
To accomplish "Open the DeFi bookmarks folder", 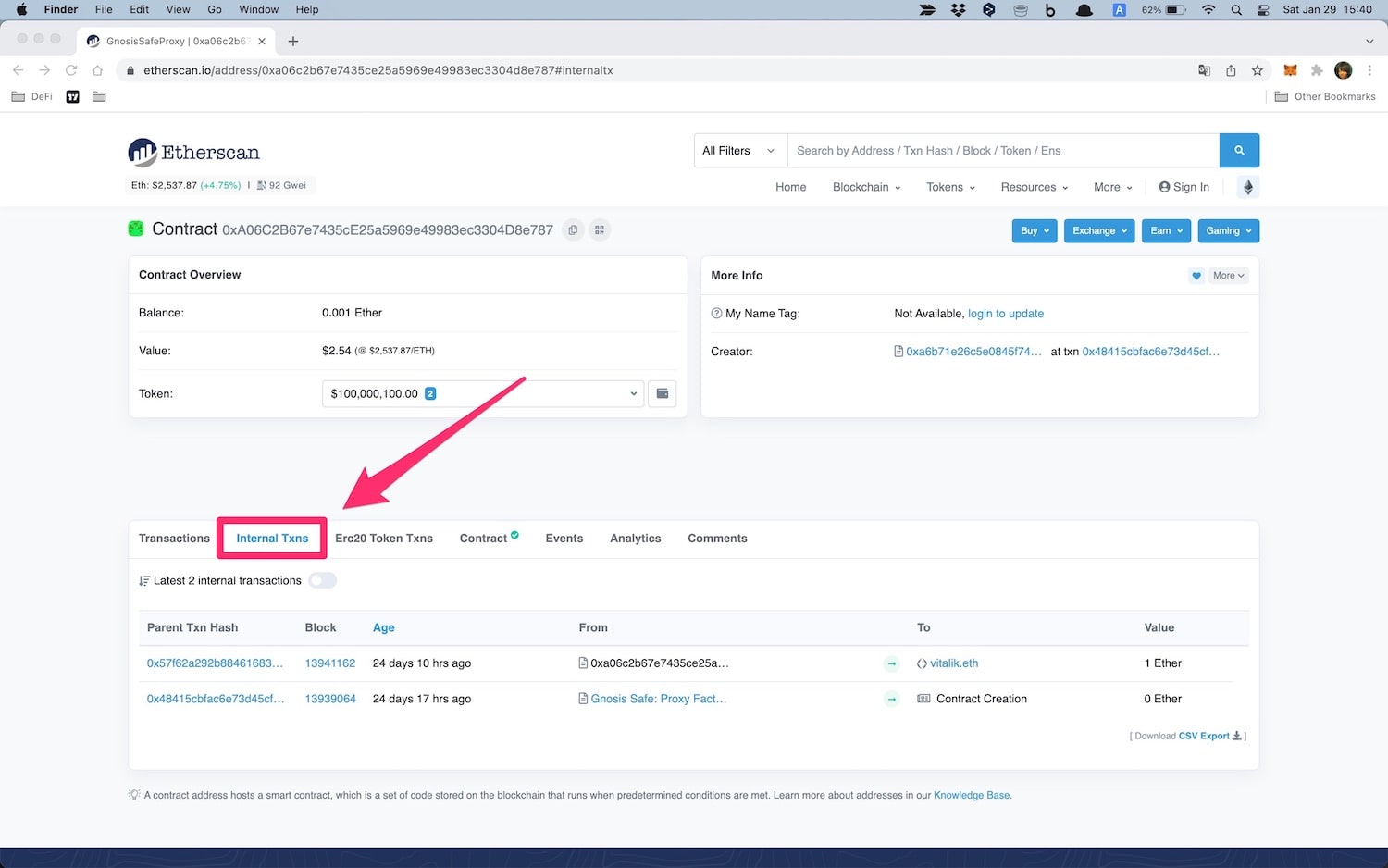I will [32, 96].
